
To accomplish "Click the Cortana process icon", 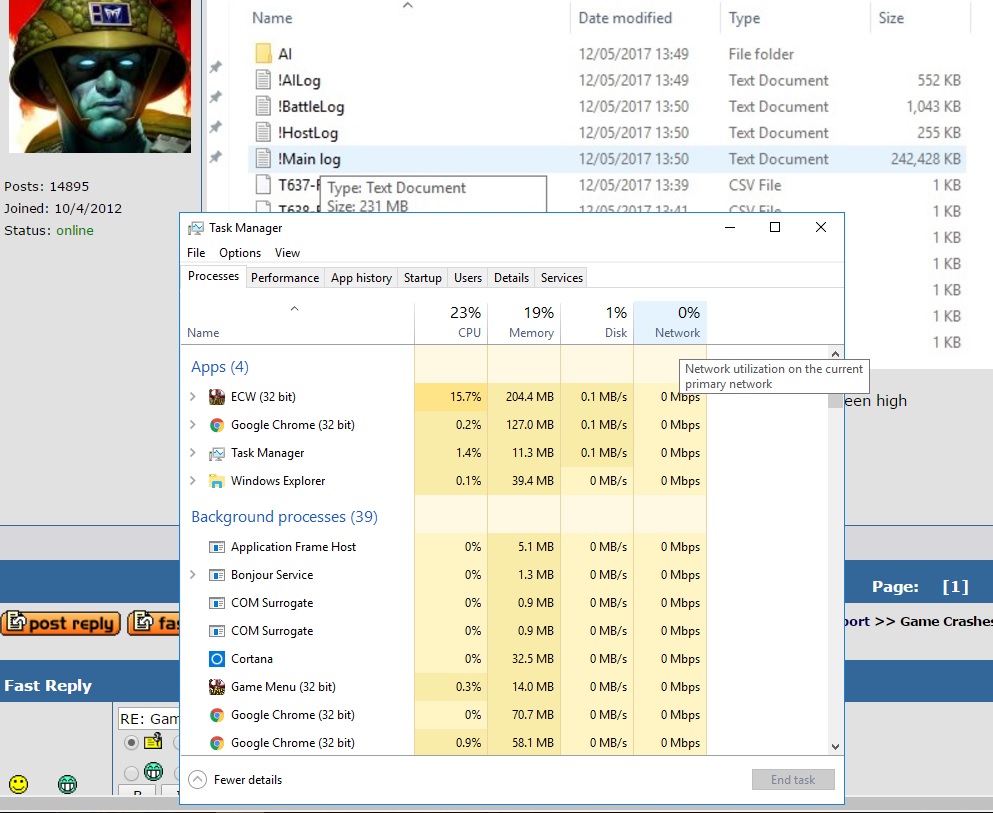I will pyautogui.click(x=217, y=659).
